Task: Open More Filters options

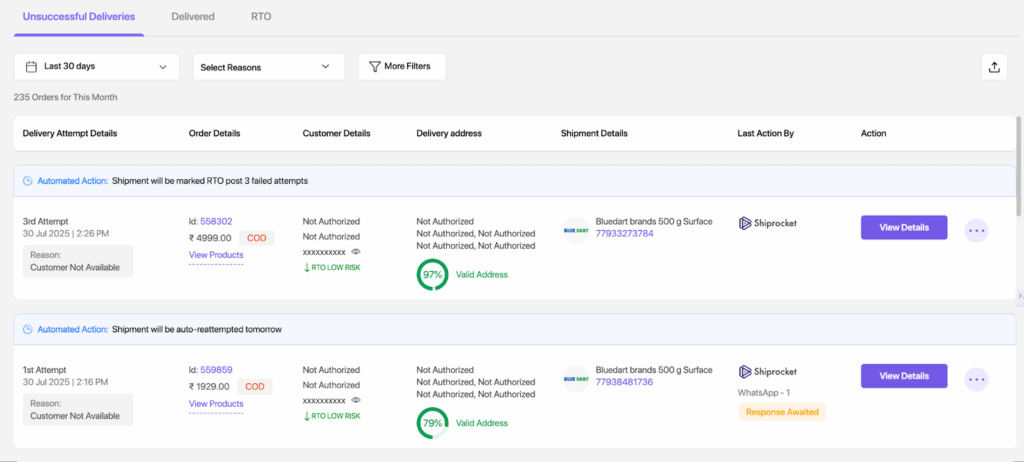Action: (401, 67)
